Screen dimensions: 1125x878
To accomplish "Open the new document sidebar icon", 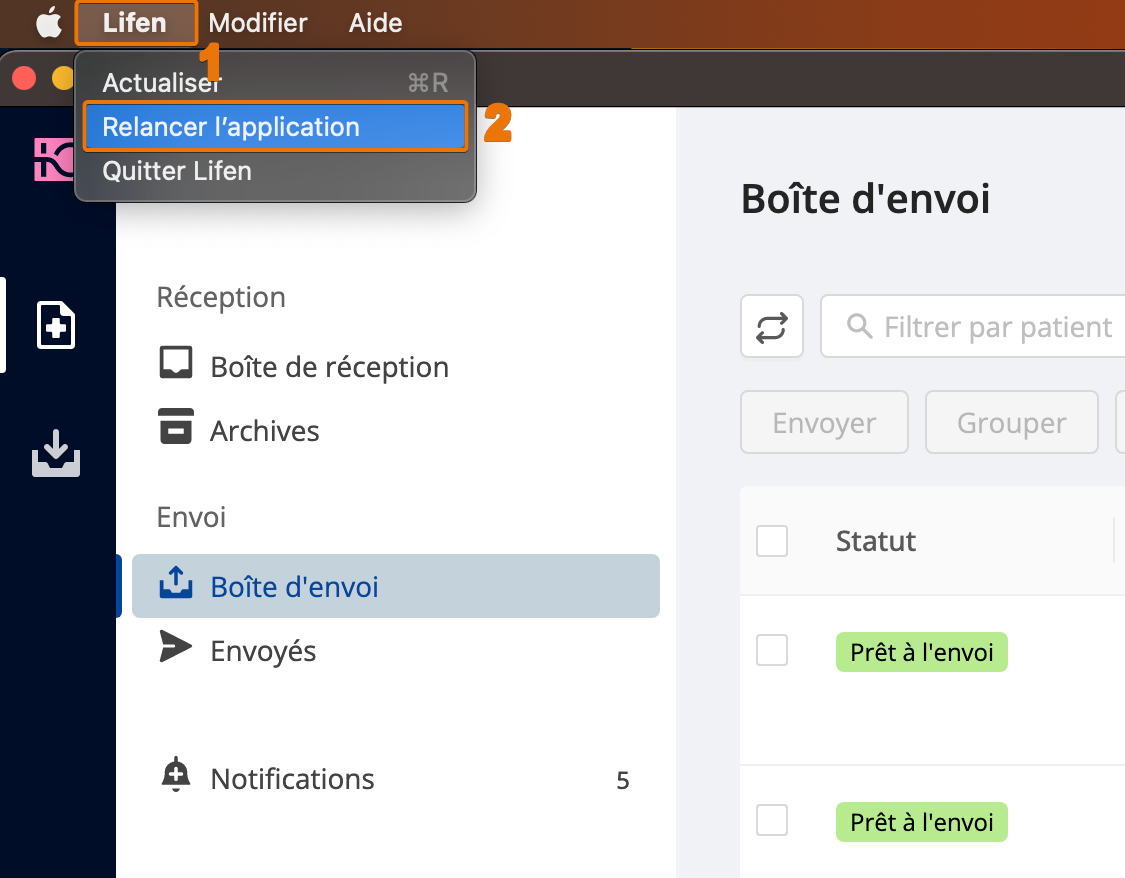I will (x=56, y=325).
